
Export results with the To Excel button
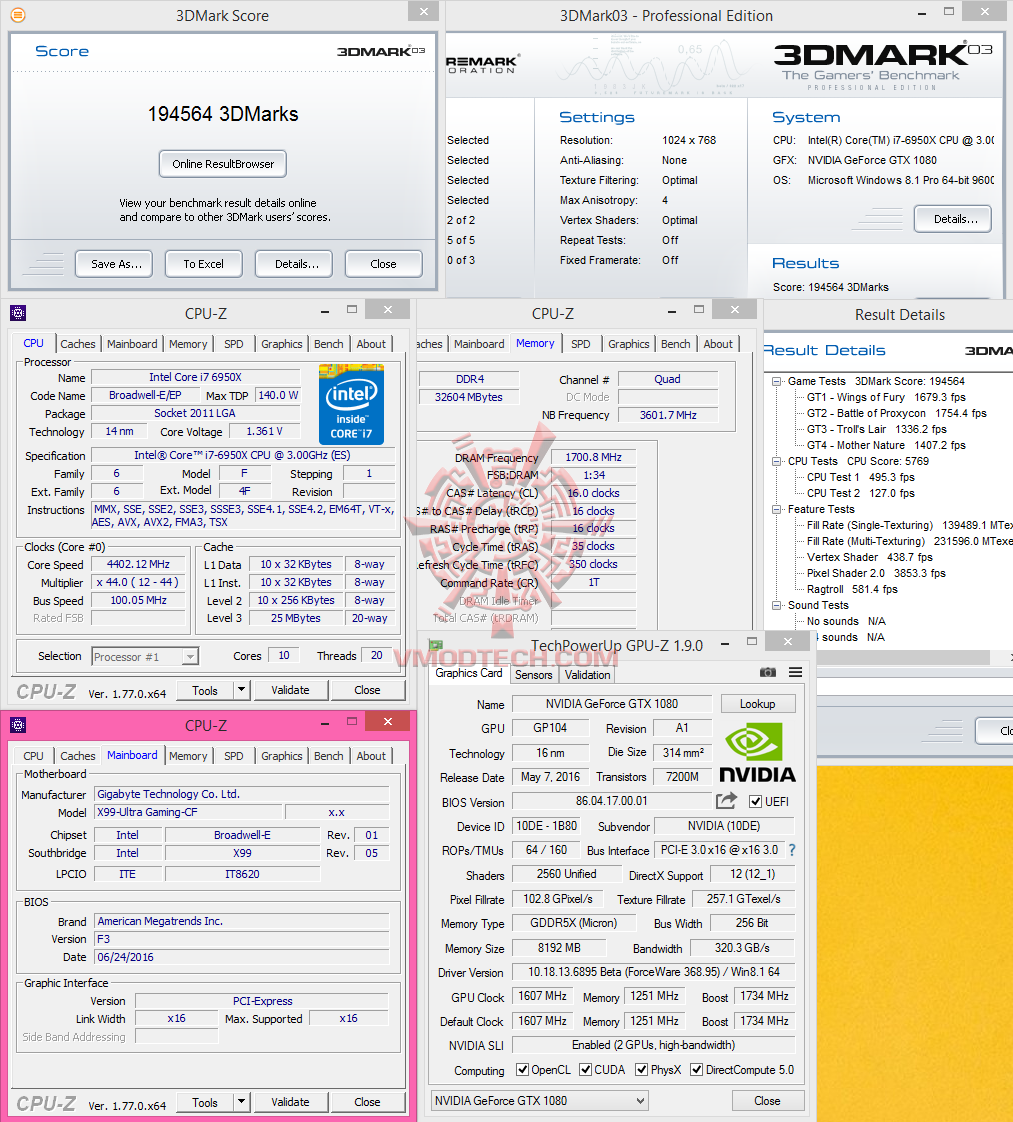coord(203,264)
